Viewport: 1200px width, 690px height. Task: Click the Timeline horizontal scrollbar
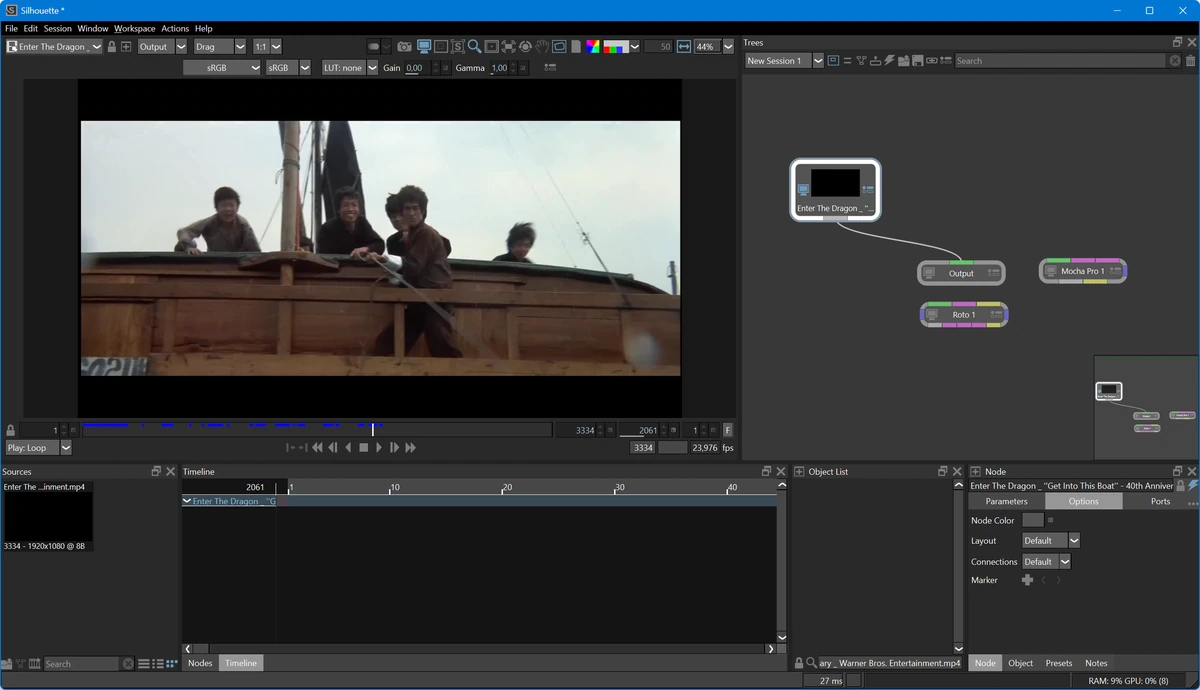click(480, 649)
